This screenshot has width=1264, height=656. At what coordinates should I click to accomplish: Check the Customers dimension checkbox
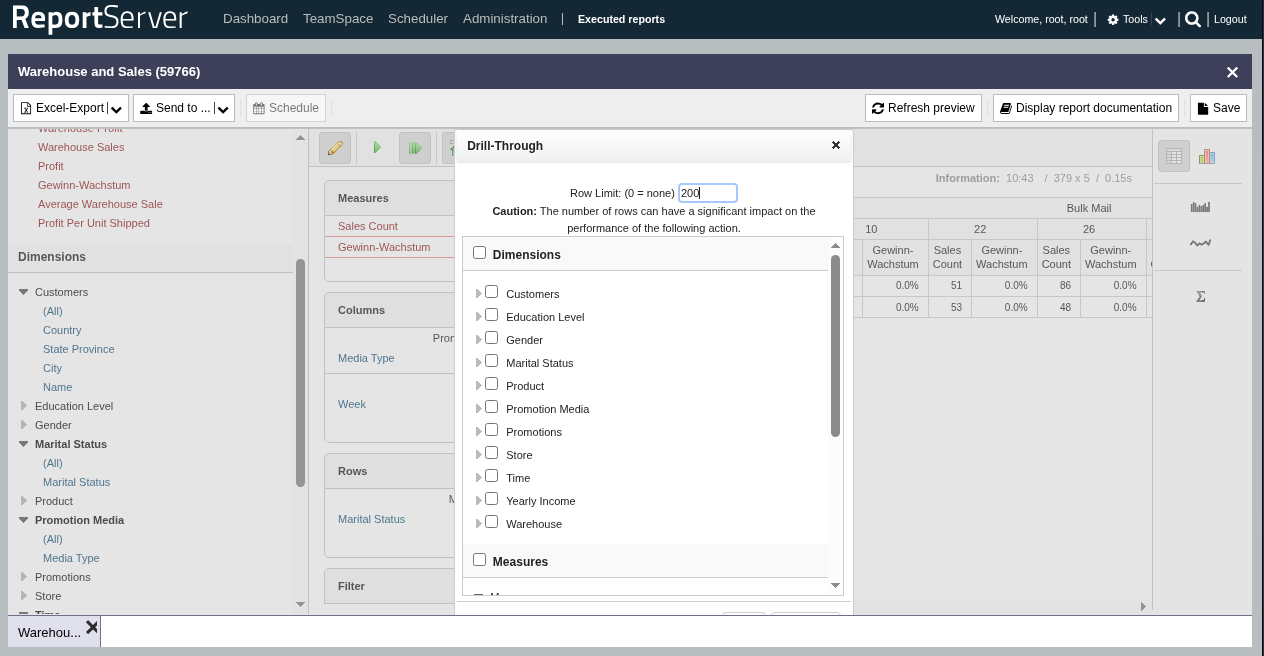[492, 292]
